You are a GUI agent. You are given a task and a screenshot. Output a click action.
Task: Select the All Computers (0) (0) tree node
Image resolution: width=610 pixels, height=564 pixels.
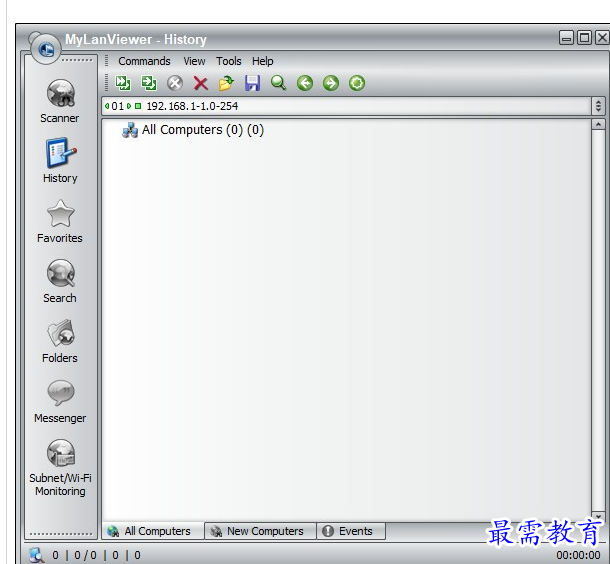(x=193, y=130)
